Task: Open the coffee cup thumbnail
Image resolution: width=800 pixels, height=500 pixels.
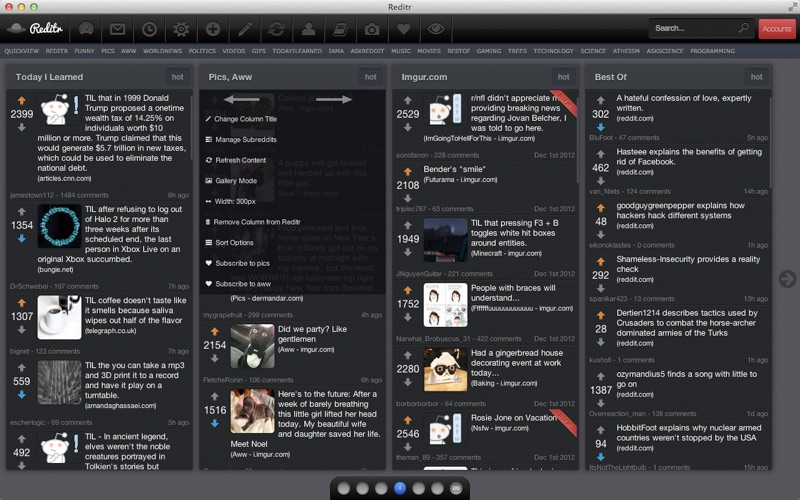Action: click(x=59, y=317)
